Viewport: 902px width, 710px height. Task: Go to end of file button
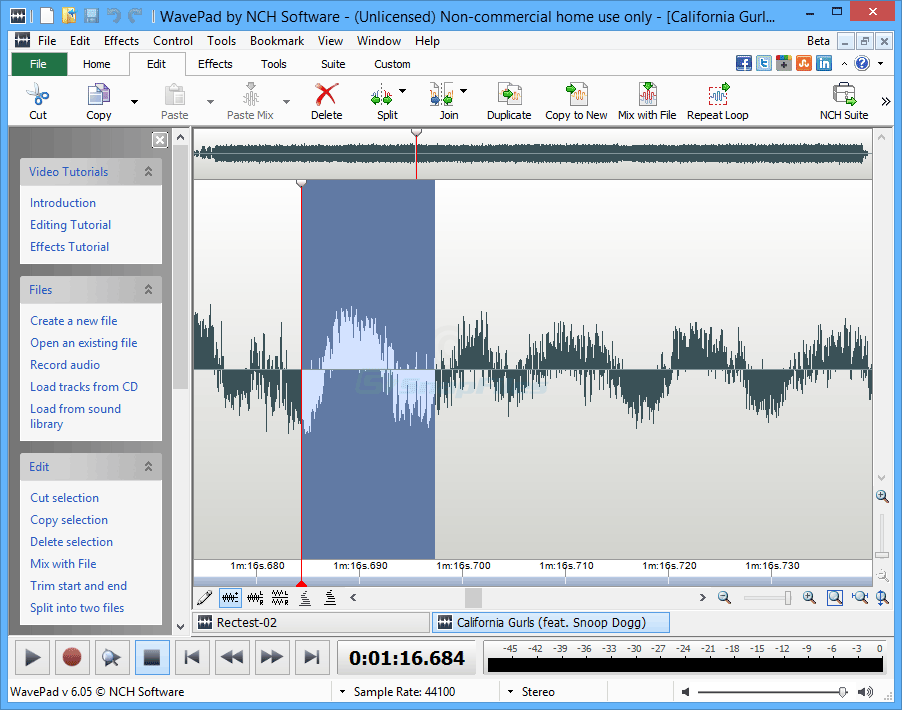click(312, 657)
